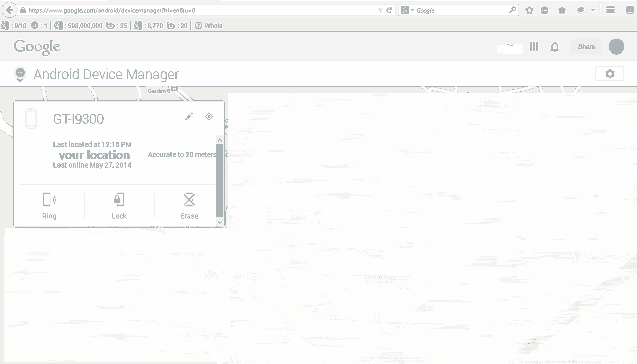Open the settings gear button
This screenshot has width=637, height=364.
click(609, 74)
